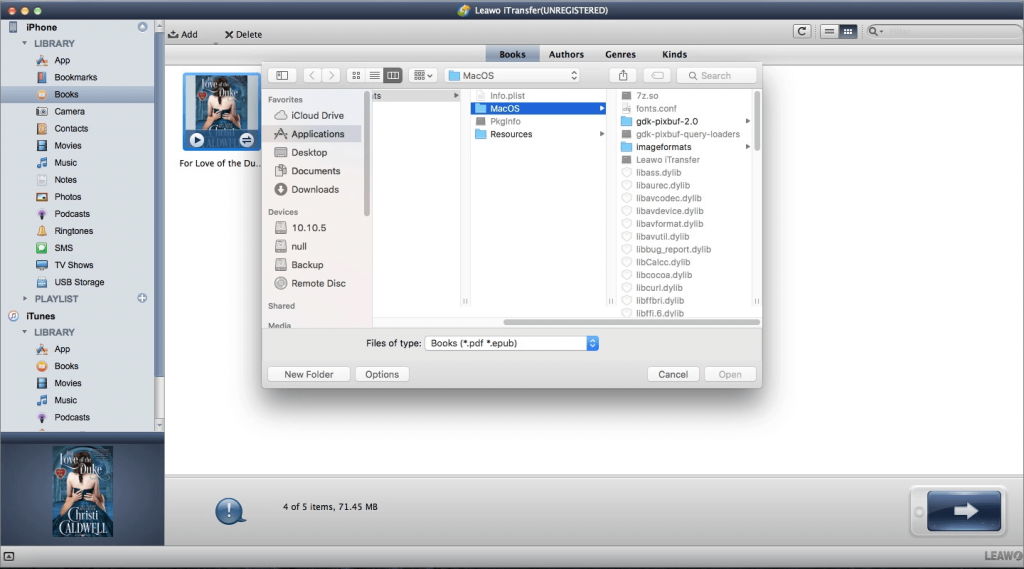The height and width of the screenshot is (569, 1024).
Task: Click the edit tags icon in dialog
Action: coord(658,76)
